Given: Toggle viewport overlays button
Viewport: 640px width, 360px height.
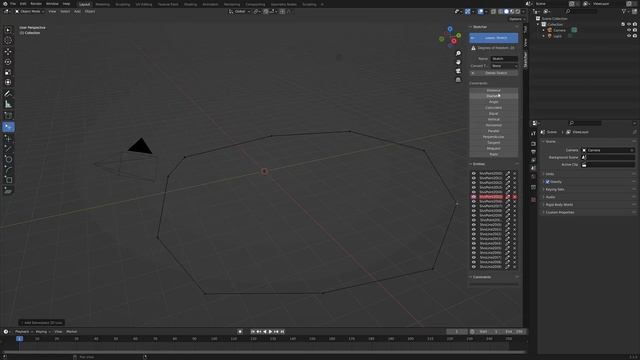Looking at the screenshot, I should pyautogui.click(x=480, y=11).
